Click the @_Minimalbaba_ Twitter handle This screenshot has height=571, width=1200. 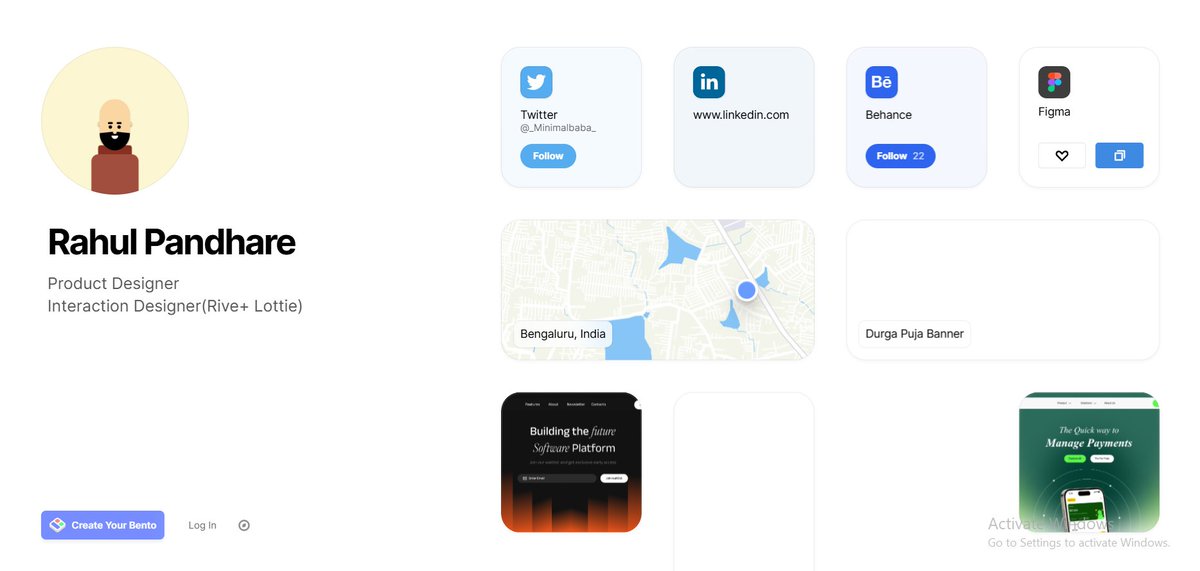[x=558, y=128]
